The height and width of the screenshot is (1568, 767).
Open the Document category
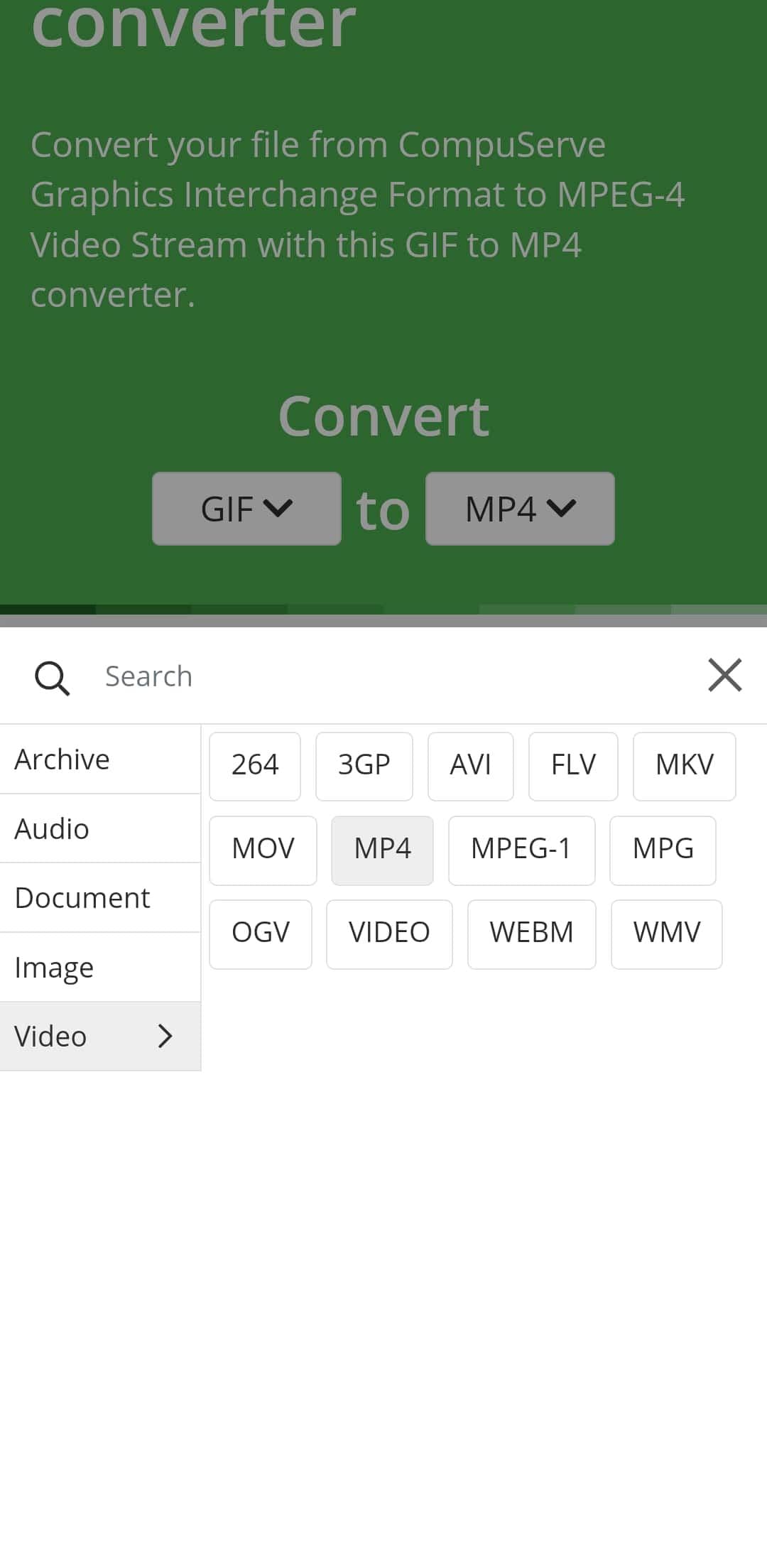pos(99,898)
